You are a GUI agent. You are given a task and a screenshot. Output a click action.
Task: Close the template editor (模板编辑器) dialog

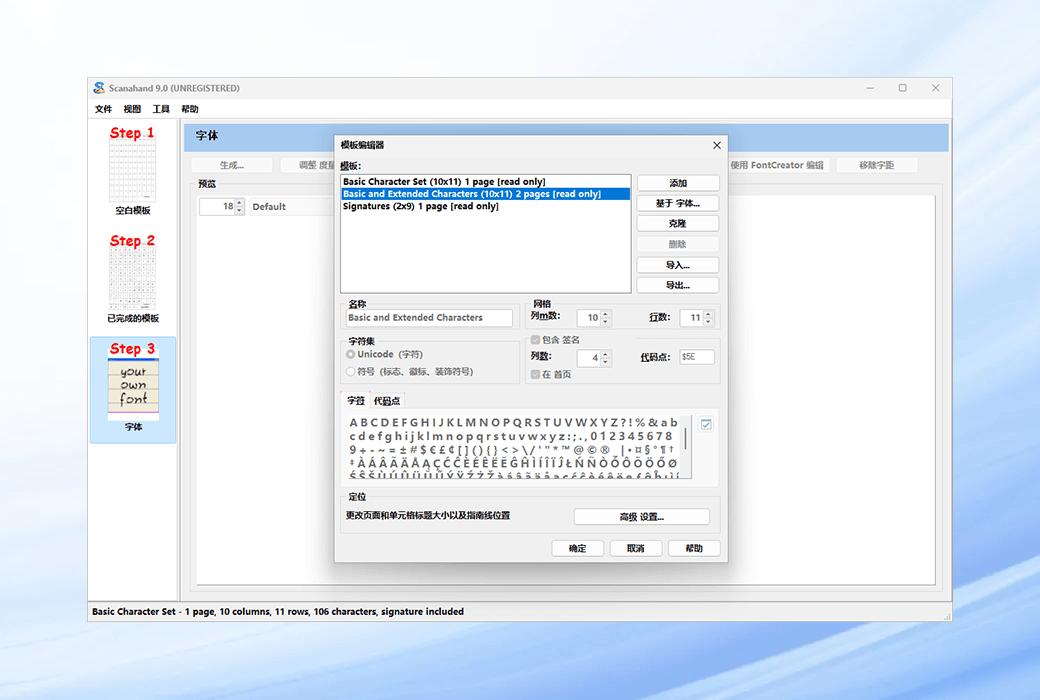716,145
